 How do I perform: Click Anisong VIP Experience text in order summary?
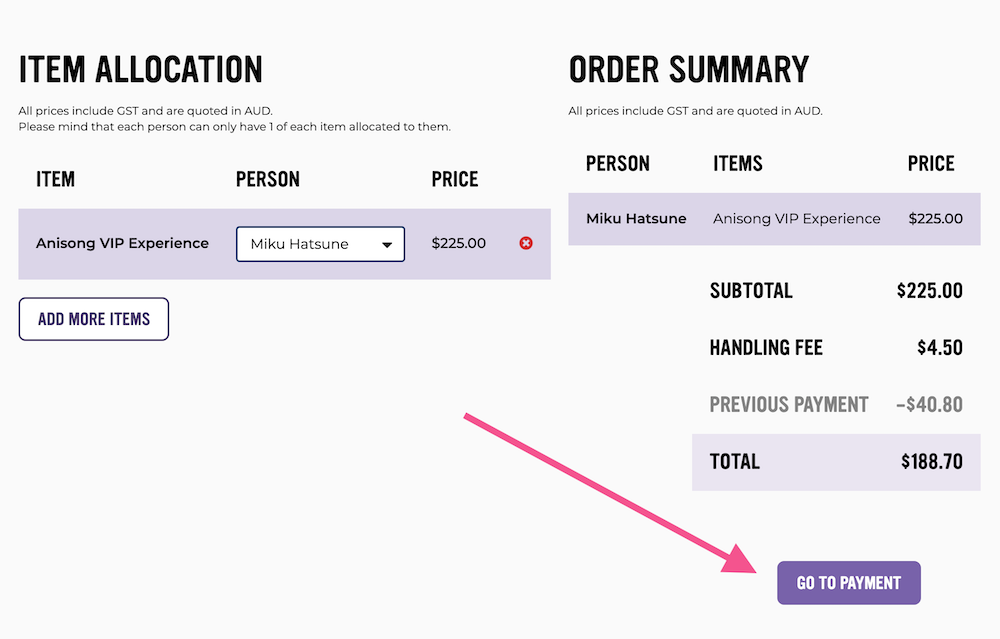point(797,218)
